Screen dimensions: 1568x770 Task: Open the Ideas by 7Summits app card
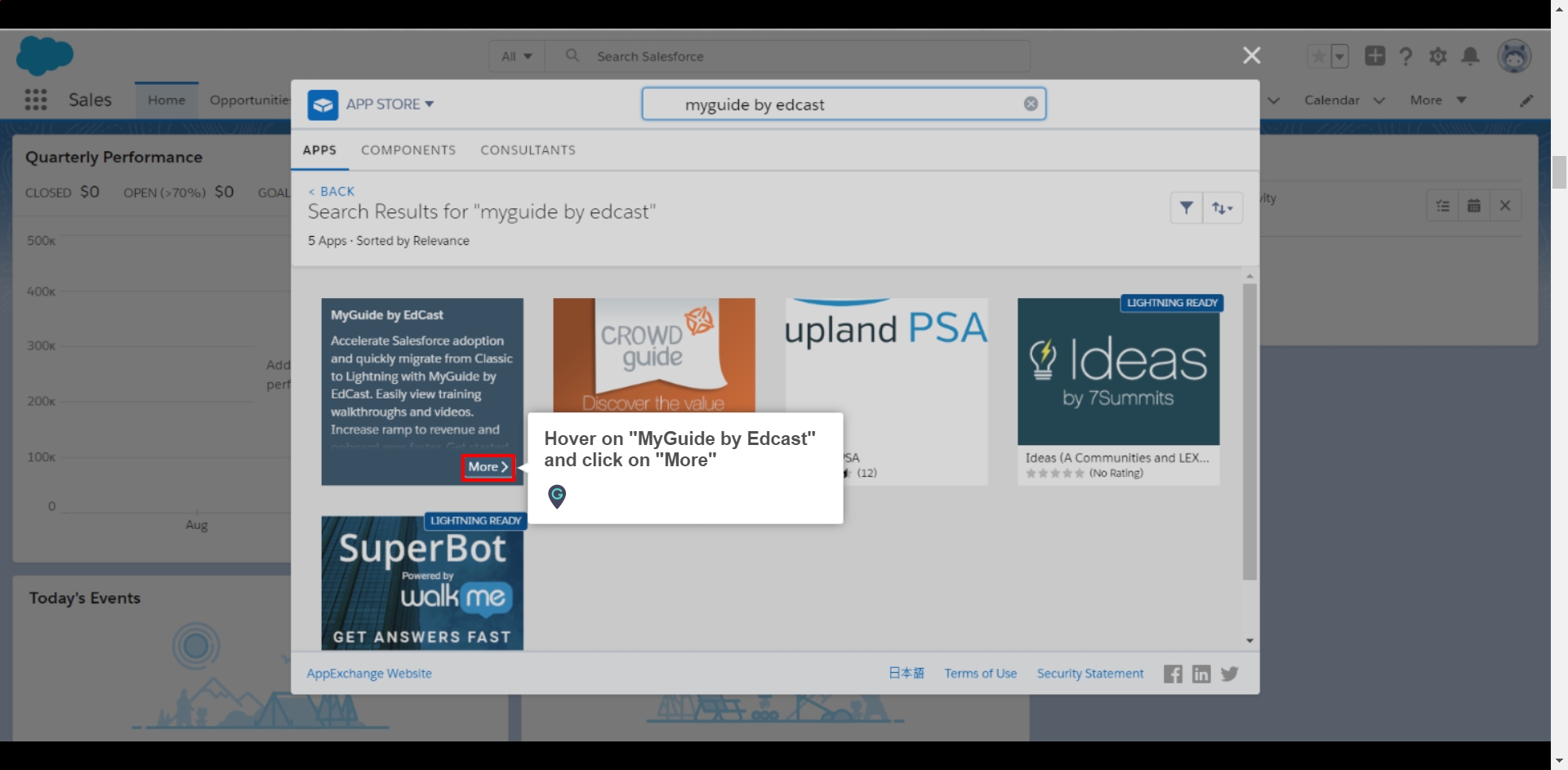1118,392
